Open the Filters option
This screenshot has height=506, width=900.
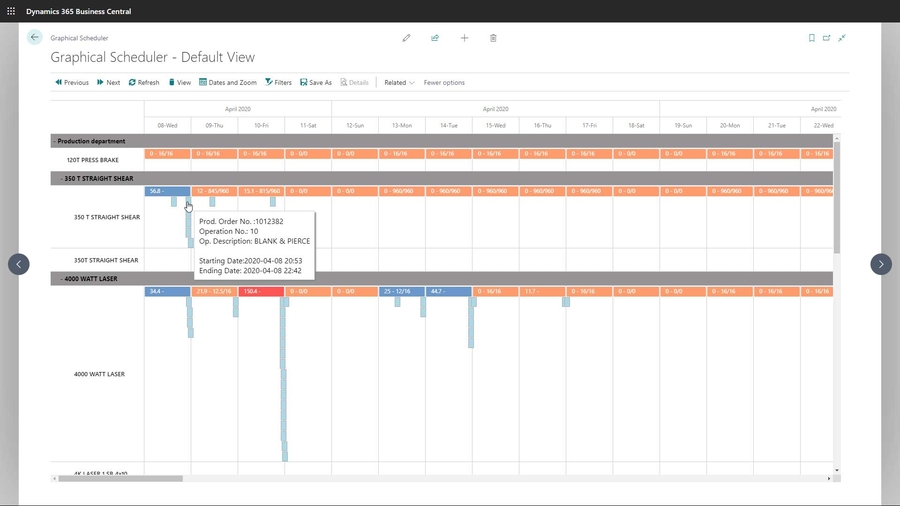pyautogui.click(x=278, y=83)
